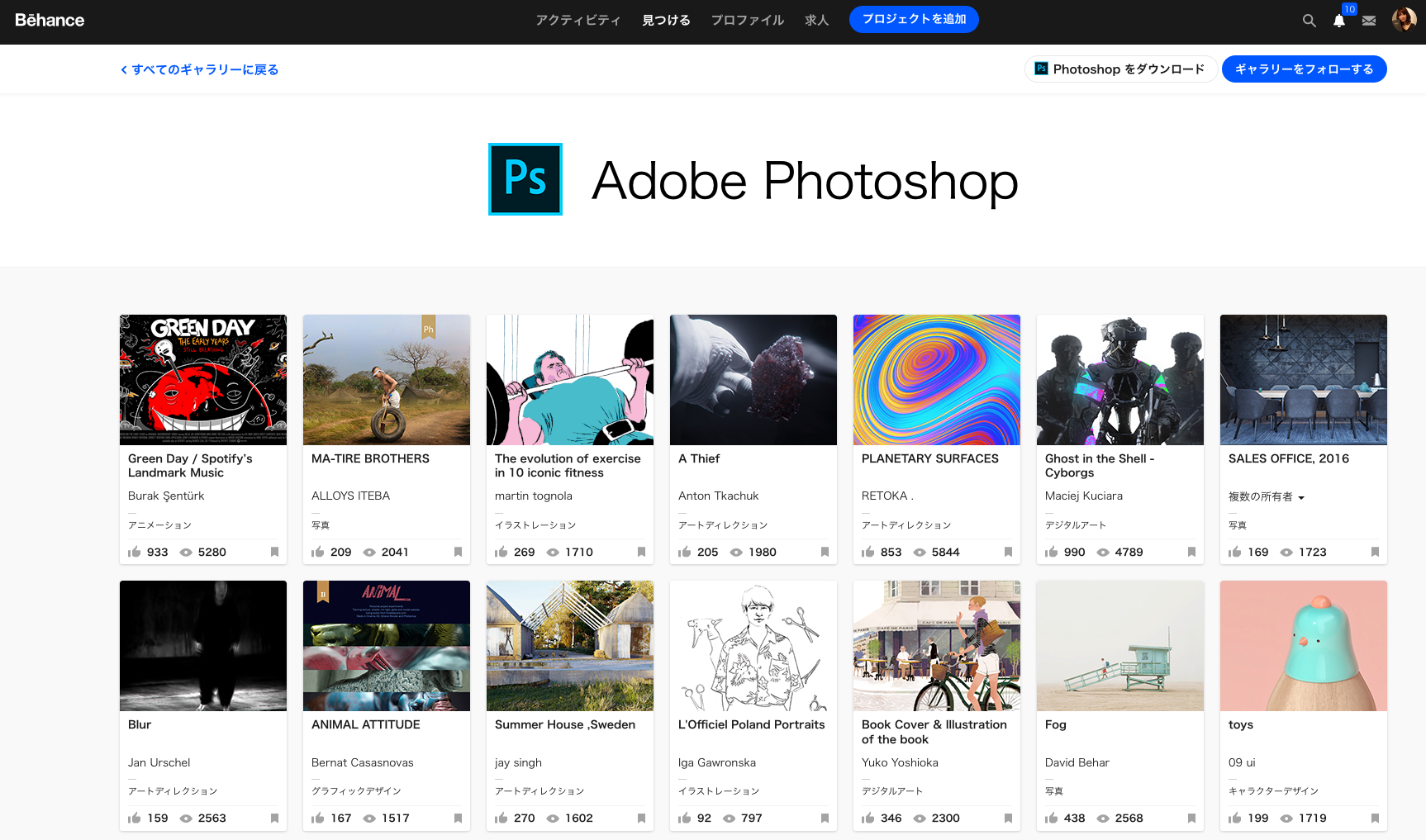1426x840 pixels.
Task: Open the Ghost in the Shell thumbnail
Action: tap(1120, 380)
